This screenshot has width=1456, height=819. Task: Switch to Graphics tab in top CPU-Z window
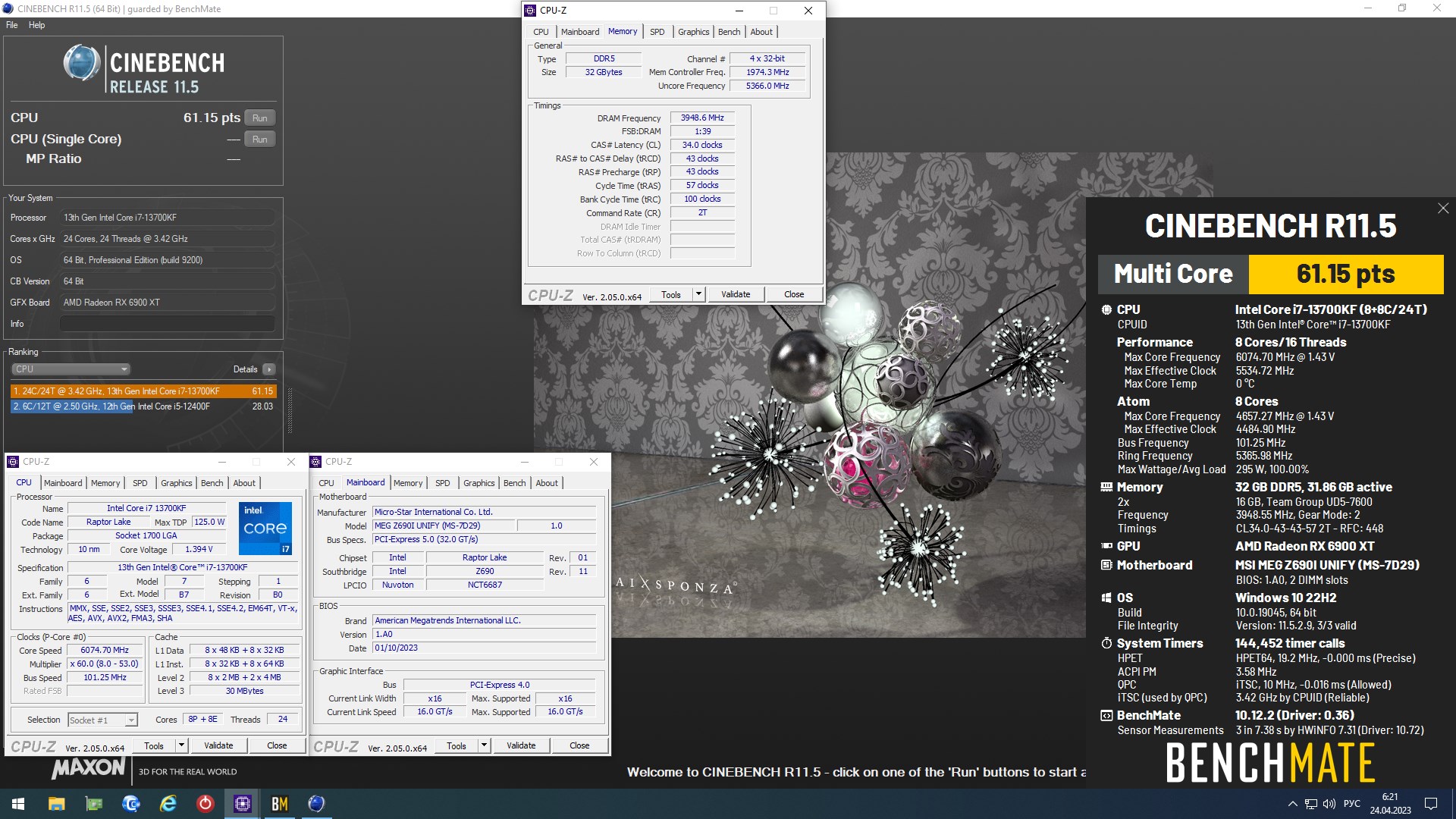click(693, 32)
